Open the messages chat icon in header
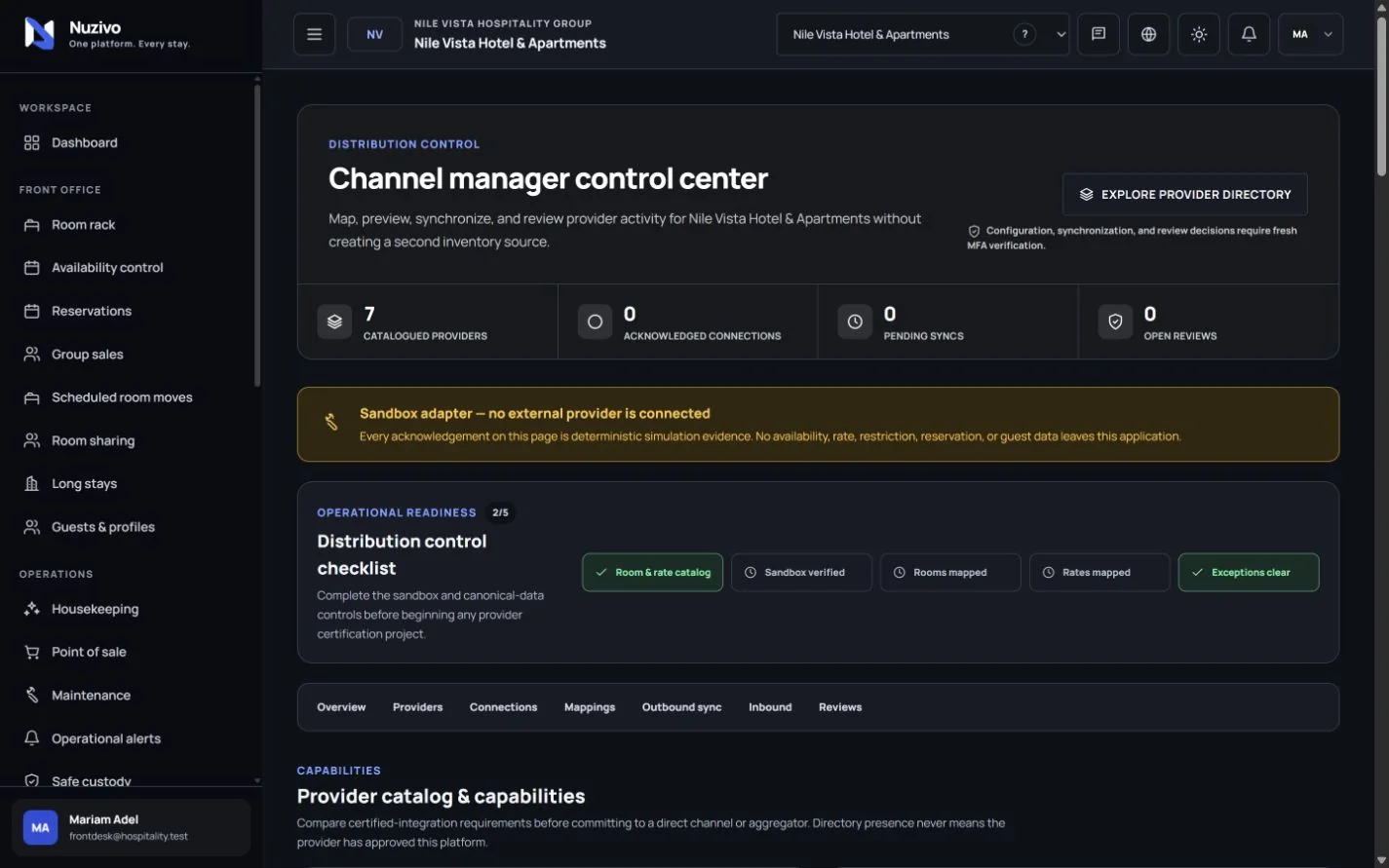1389x868 pixels. pos(1099,34)
